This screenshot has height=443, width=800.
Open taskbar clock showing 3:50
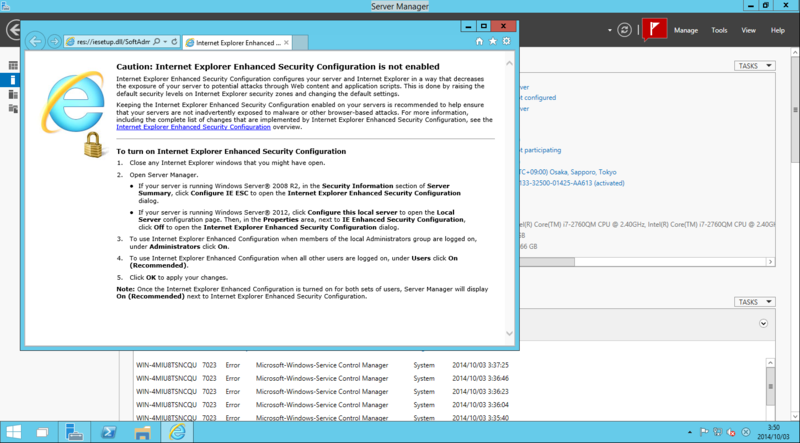click(x=773, y=432)
